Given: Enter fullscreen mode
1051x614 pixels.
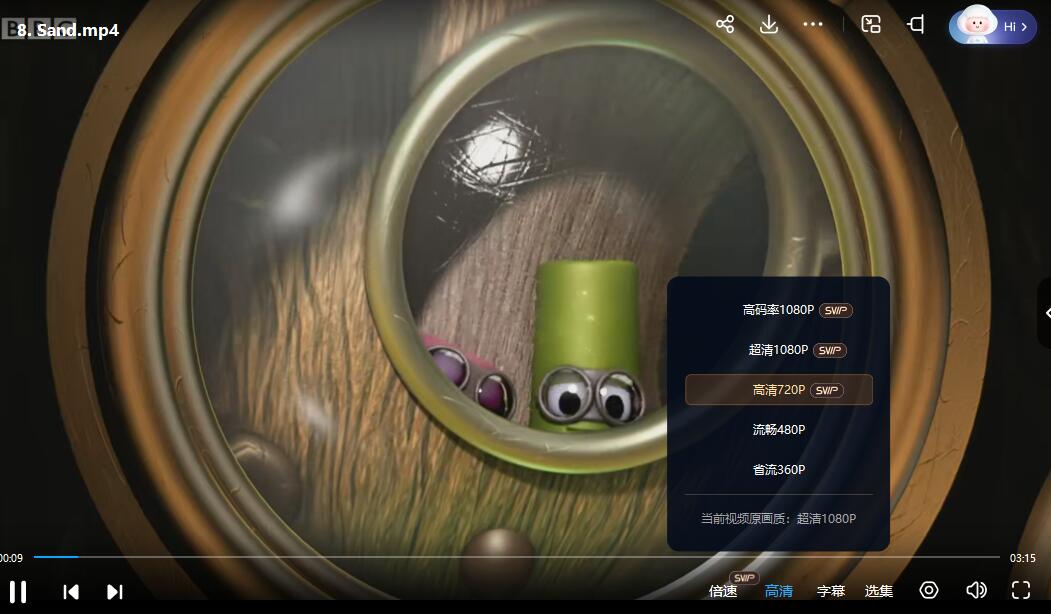Looking at the screenshot, I should click(x=1021, y=590).
